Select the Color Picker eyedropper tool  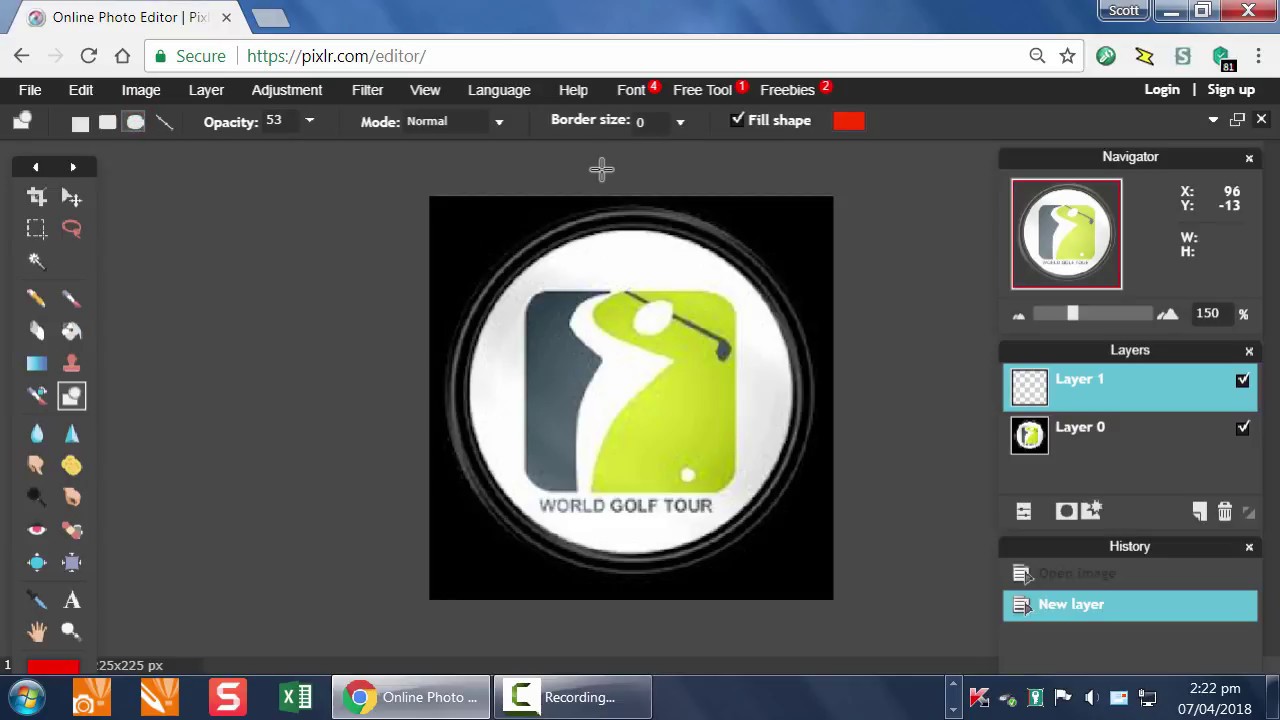[x=36, y=600]
